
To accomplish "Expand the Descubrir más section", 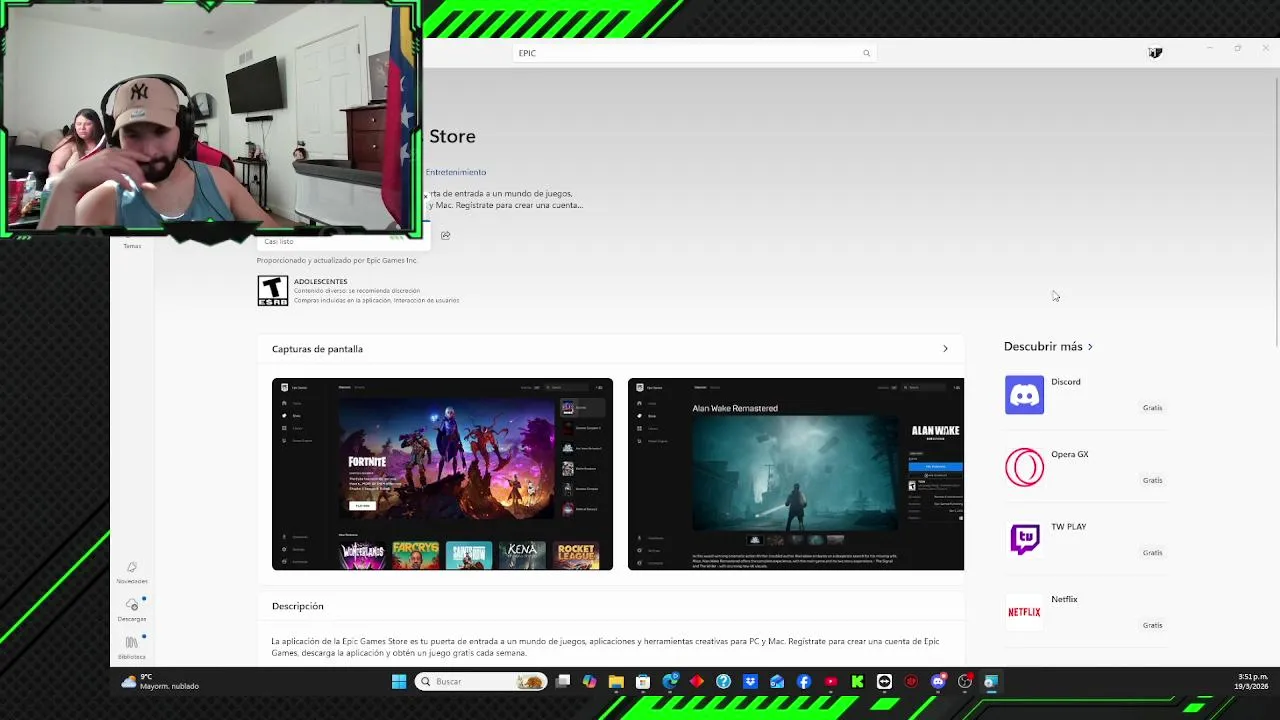I will tap(1048, 346).
